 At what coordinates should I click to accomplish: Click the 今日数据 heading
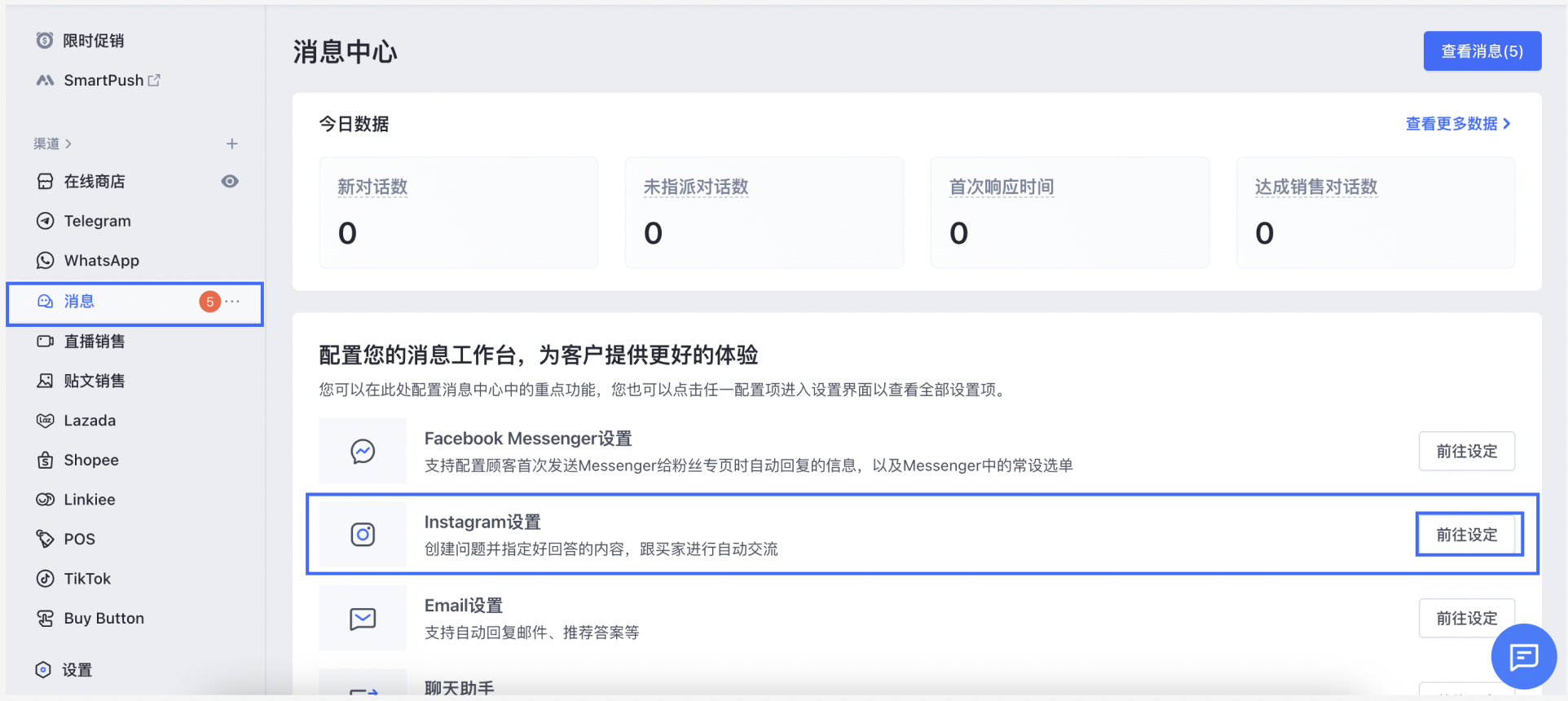pyautogui.click(x=354, y=124)
